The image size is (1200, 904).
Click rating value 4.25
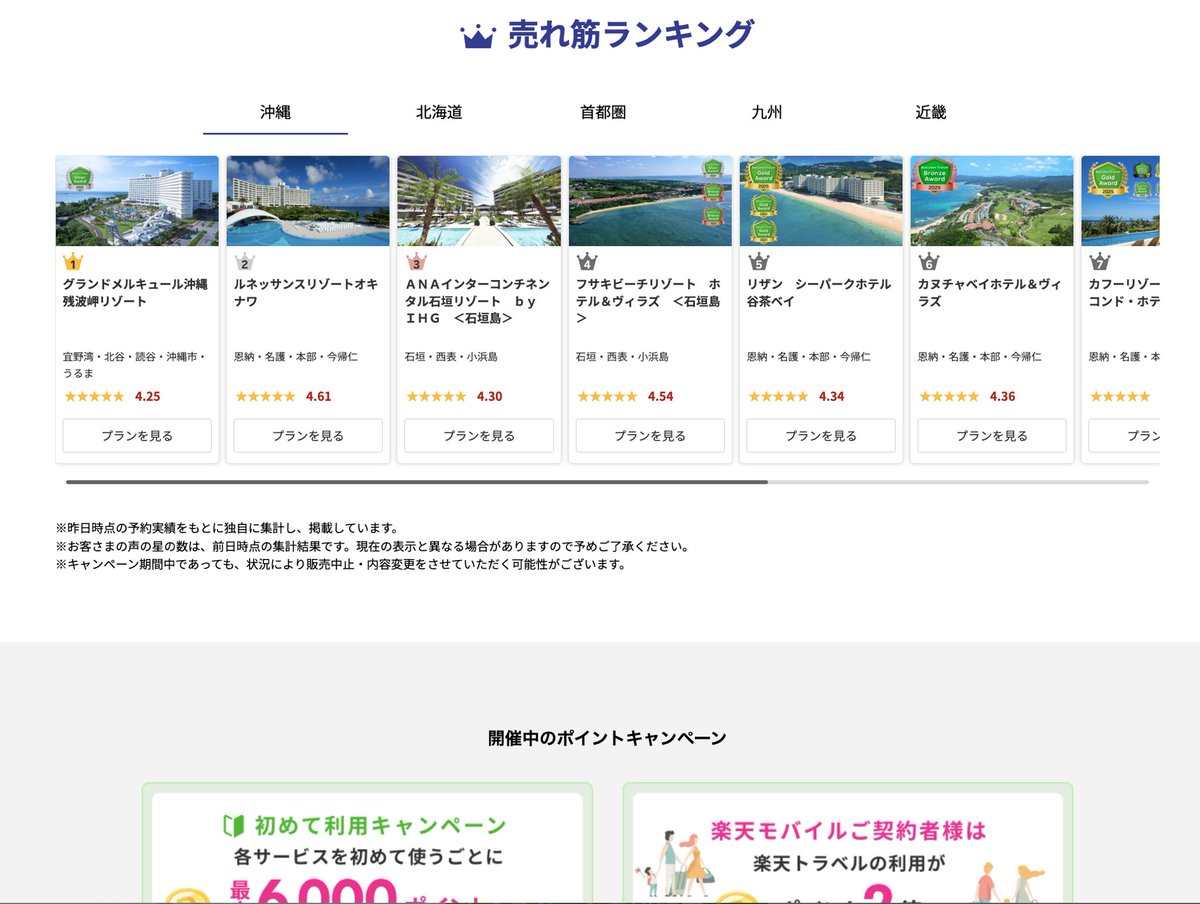(x=148, y=396)
